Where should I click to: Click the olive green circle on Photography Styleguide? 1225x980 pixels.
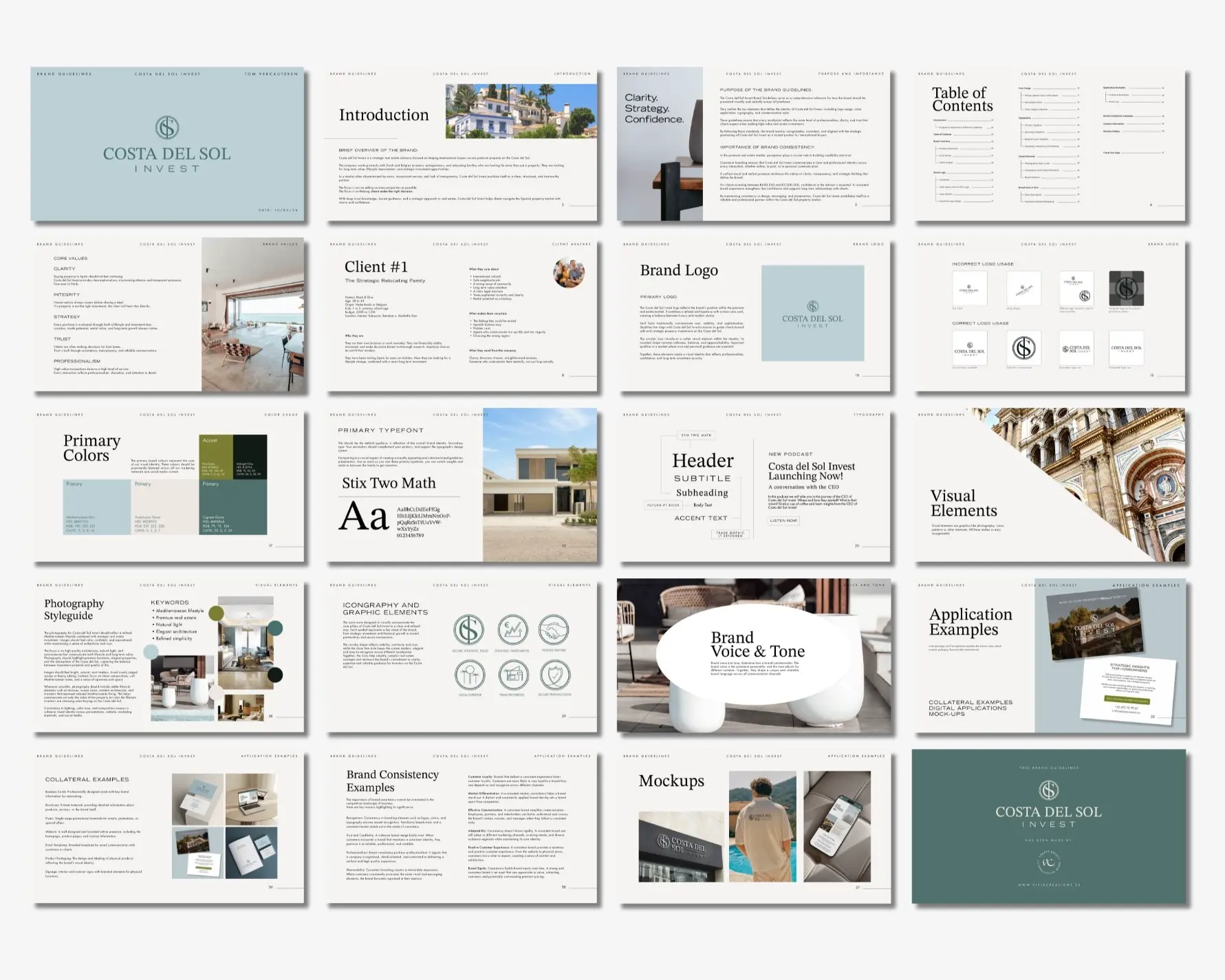pos(216,613)
